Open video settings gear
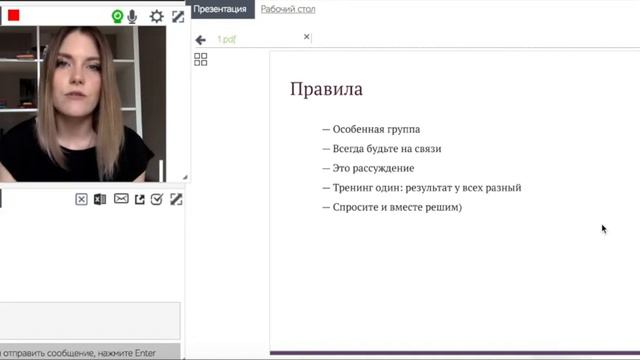 156,16
